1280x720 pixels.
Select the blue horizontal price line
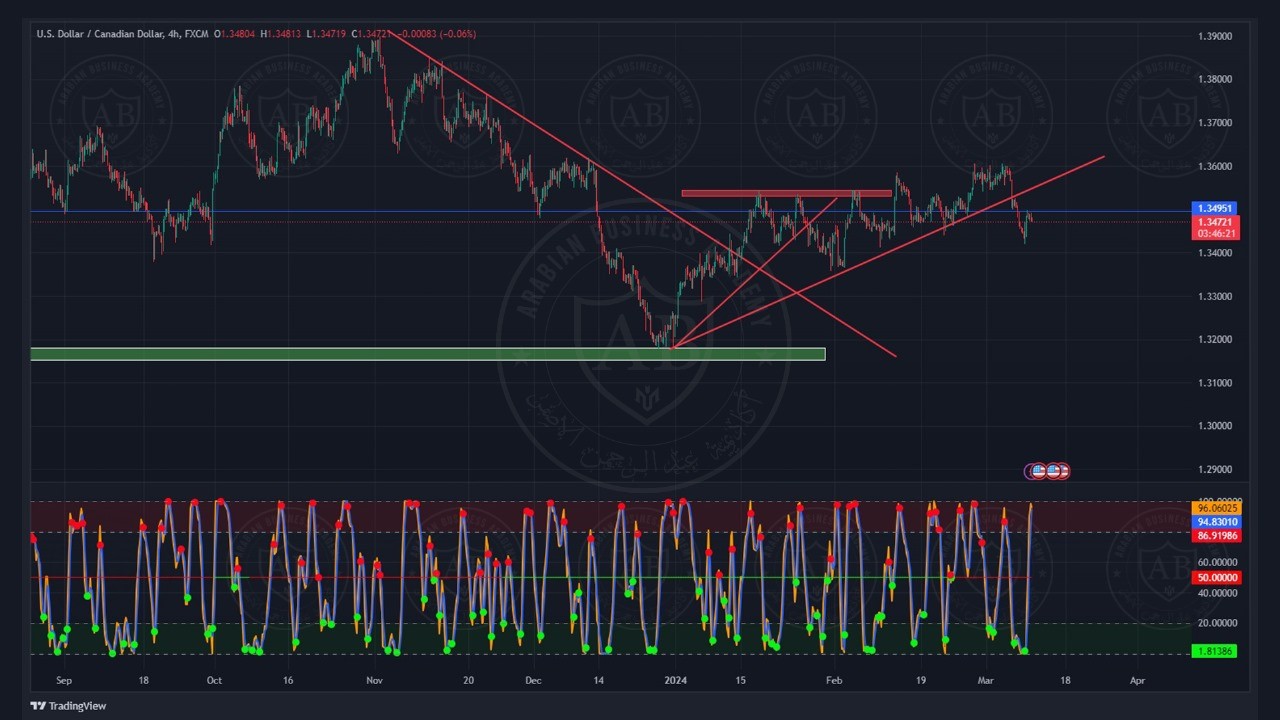(x=610, y=211)
